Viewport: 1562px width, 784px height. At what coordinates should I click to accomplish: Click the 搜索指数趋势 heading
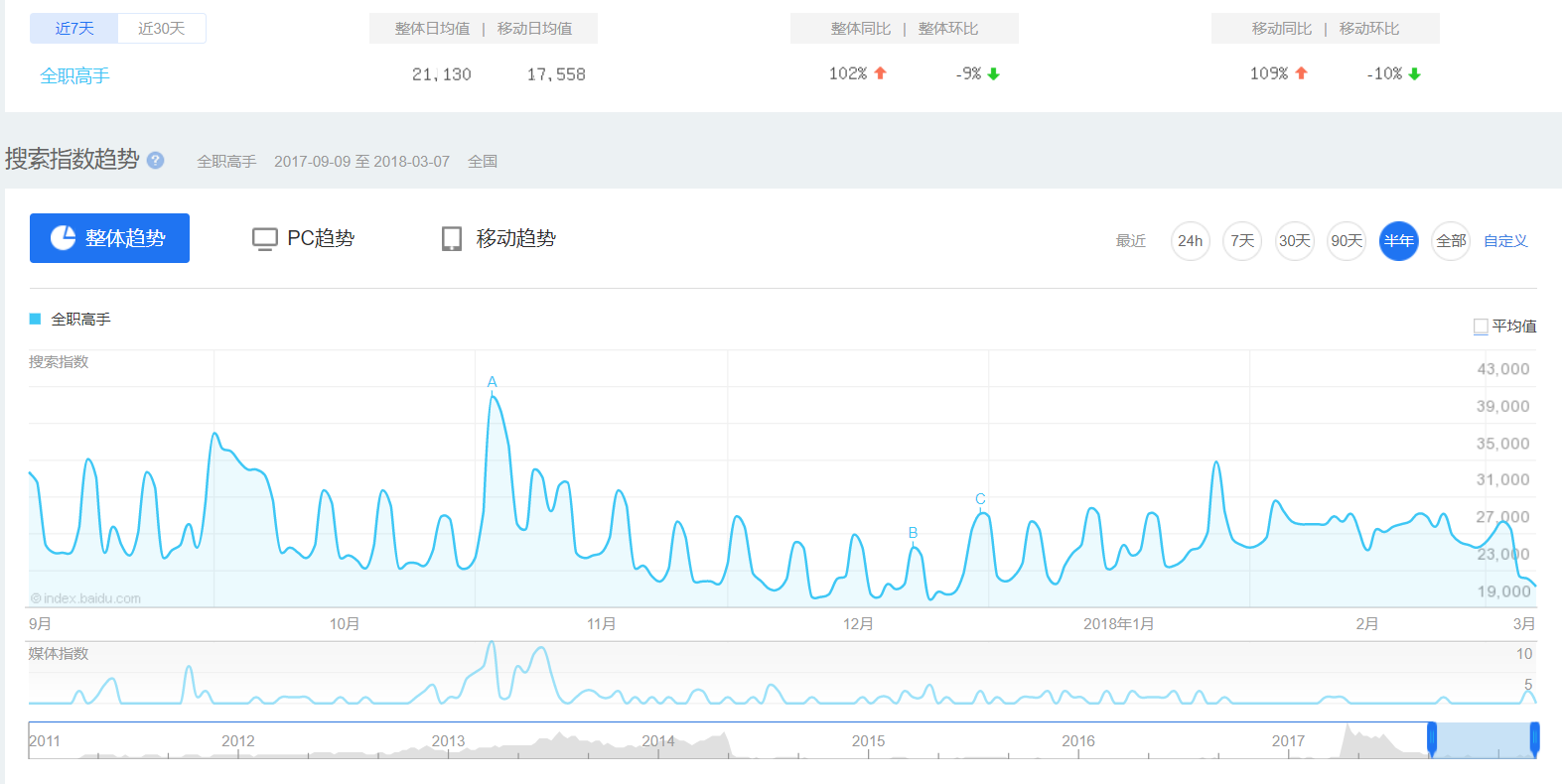coord(72,159)
